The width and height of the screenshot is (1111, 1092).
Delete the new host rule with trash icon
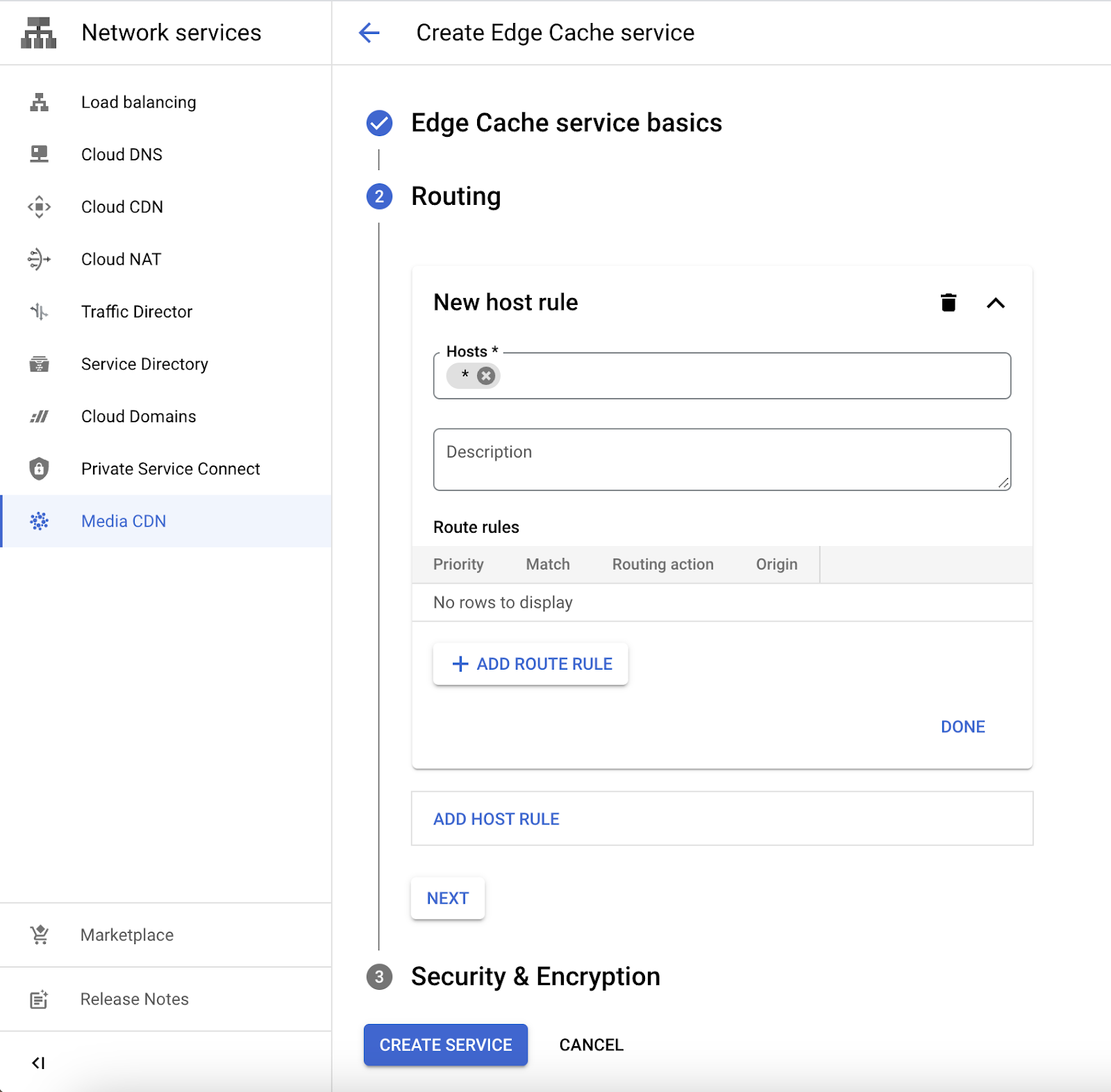(948, 303)
